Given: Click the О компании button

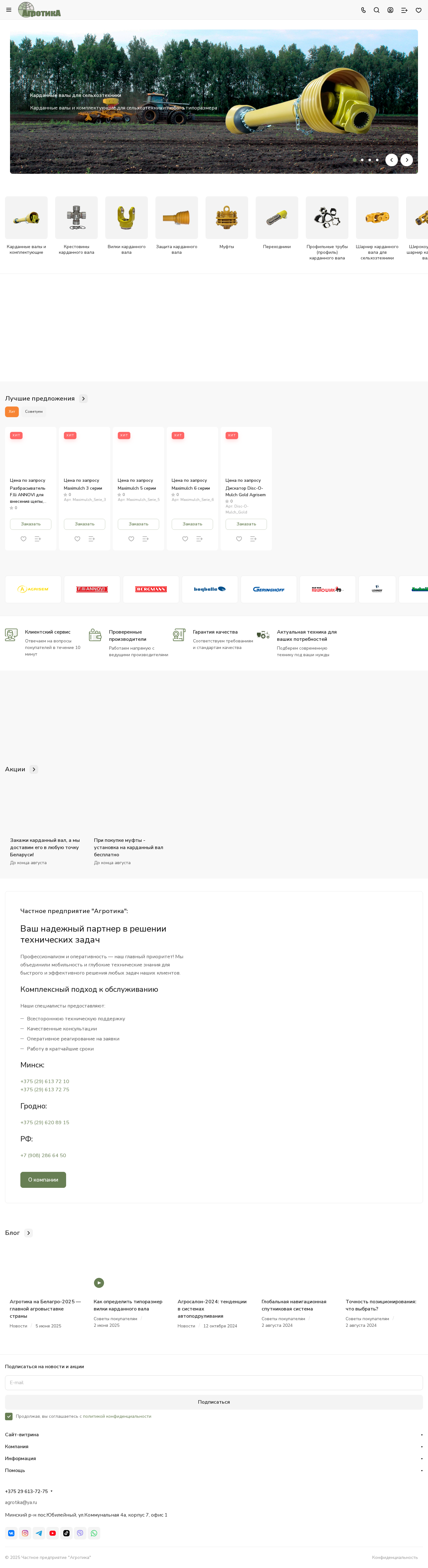Looking at the screenshot, I should tap(43, 1180).
